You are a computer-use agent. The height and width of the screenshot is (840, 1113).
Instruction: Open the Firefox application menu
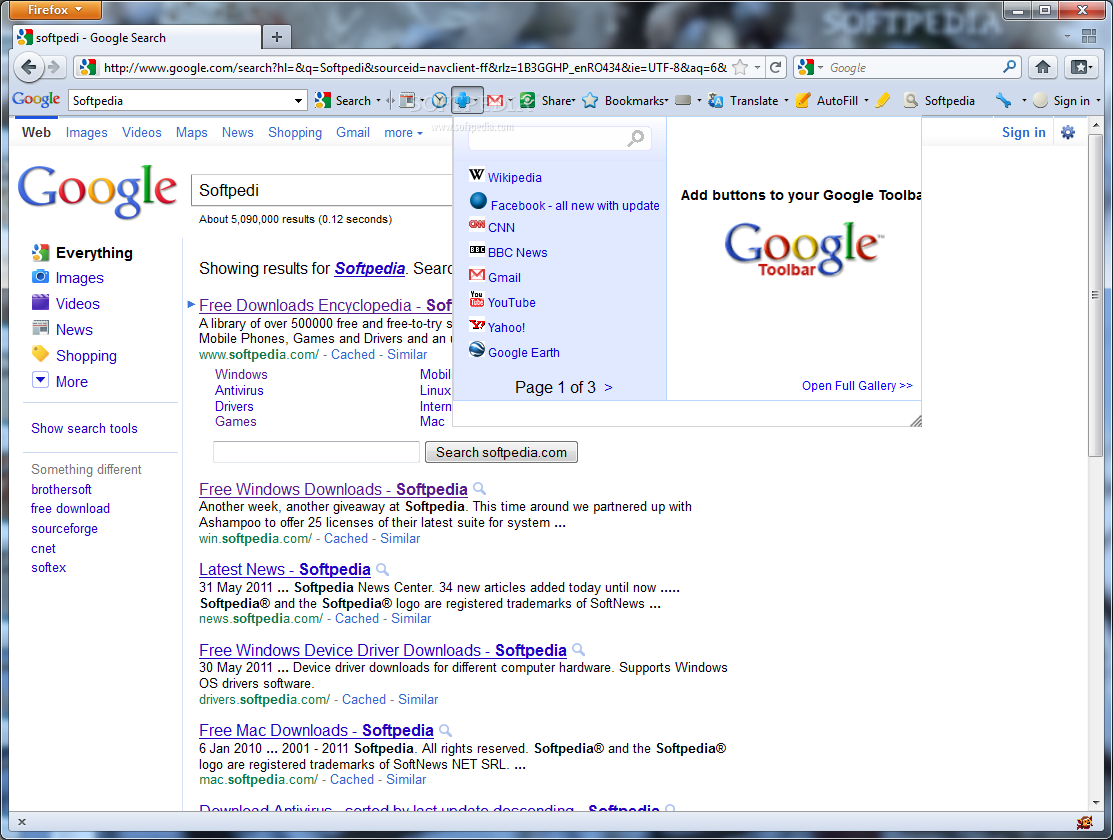click(x=55, y=10)
